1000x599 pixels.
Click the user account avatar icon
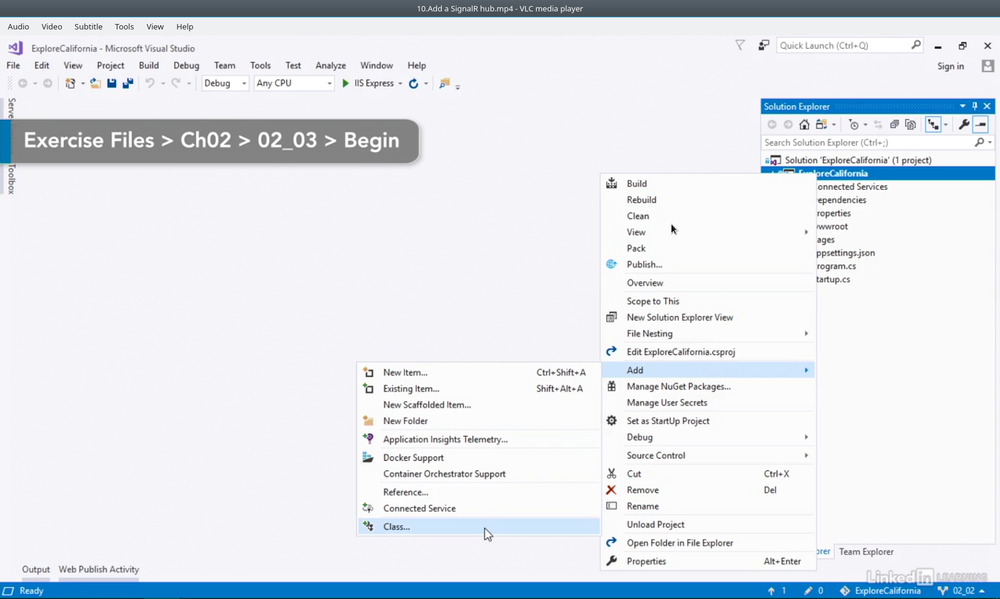988,66
